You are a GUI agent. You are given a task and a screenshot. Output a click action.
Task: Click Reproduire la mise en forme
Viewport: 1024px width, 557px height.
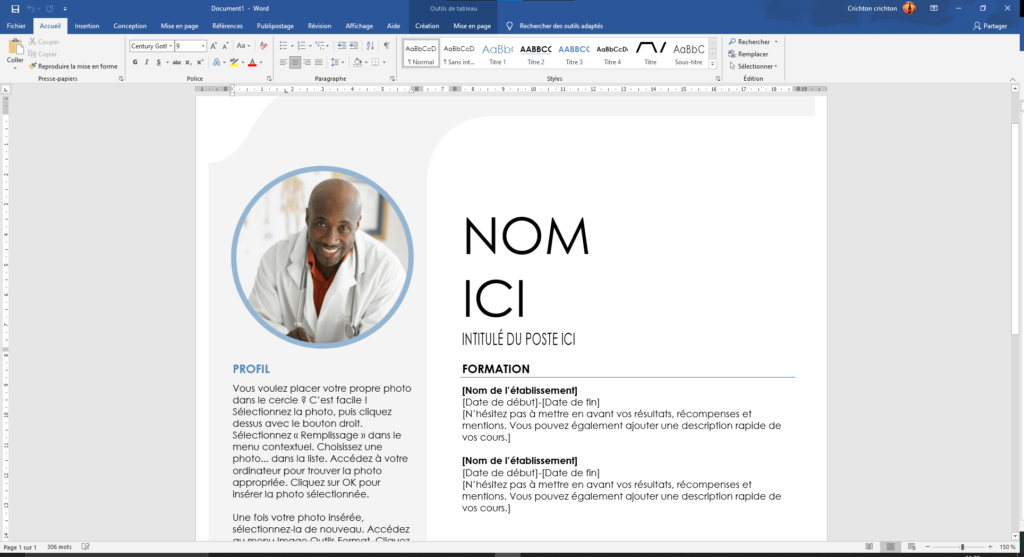point(77,66)
